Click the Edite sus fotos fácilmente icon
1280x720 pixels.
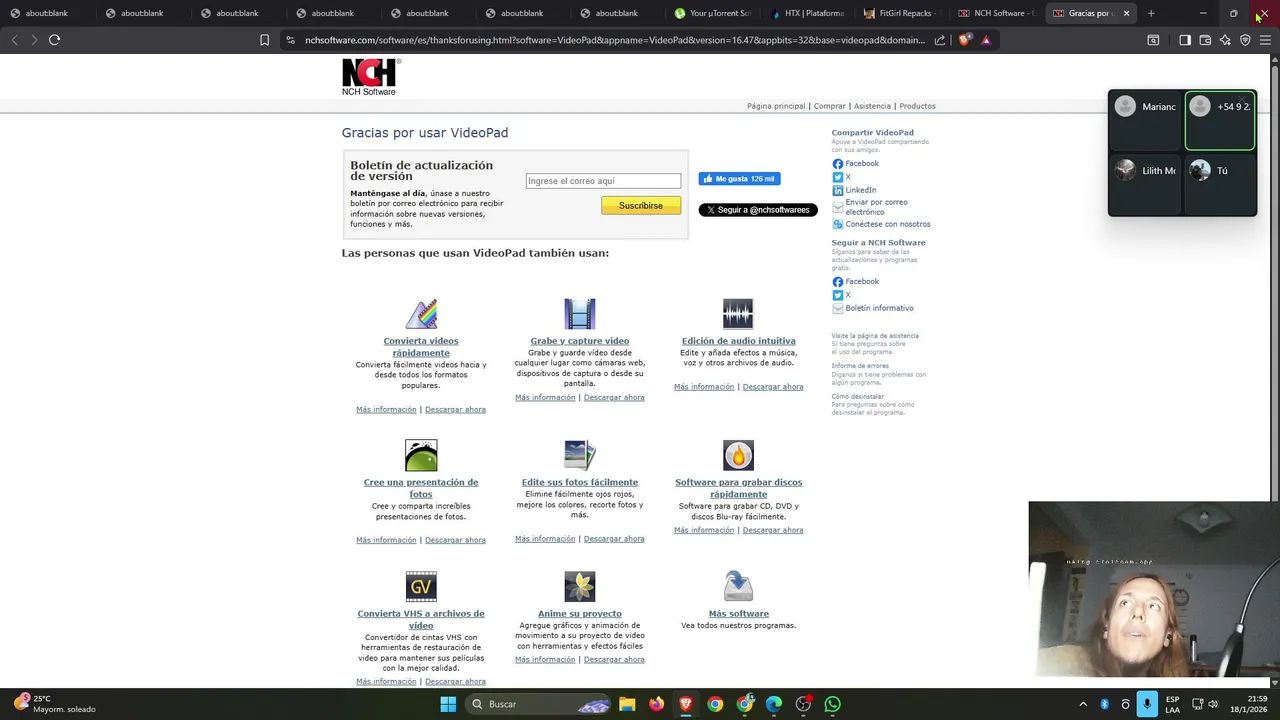coord(579,455)
